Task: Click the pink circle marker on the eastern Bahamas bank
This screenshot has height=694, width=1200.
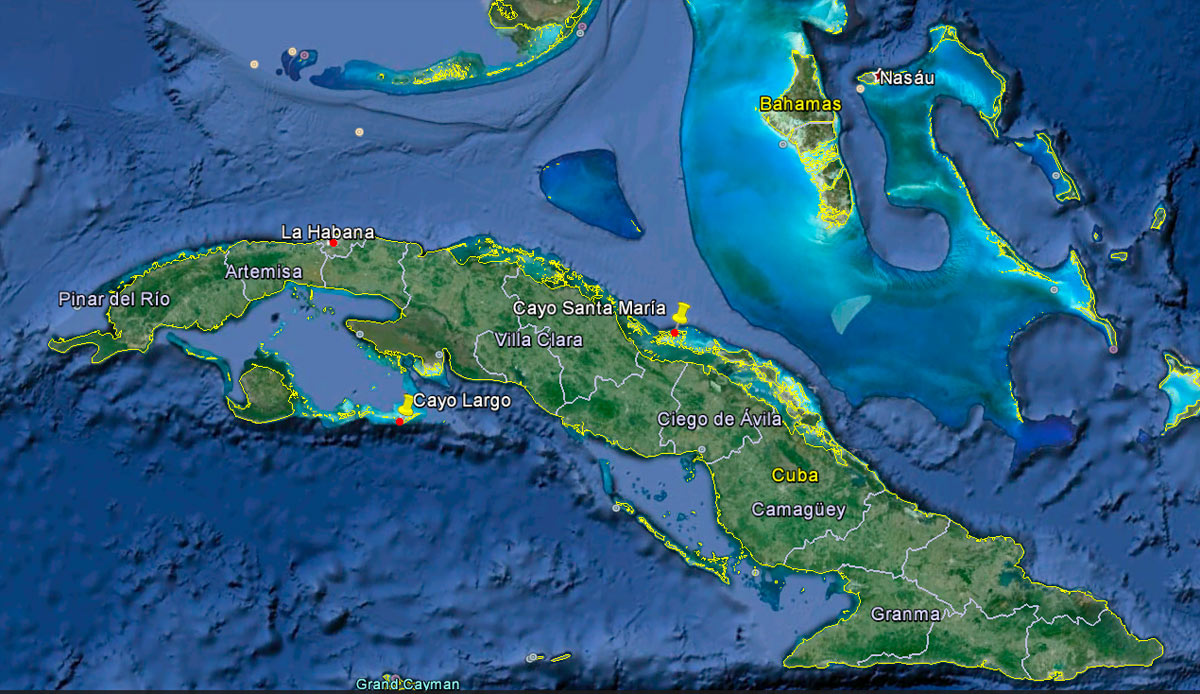Action: (x=1114, y=350)
